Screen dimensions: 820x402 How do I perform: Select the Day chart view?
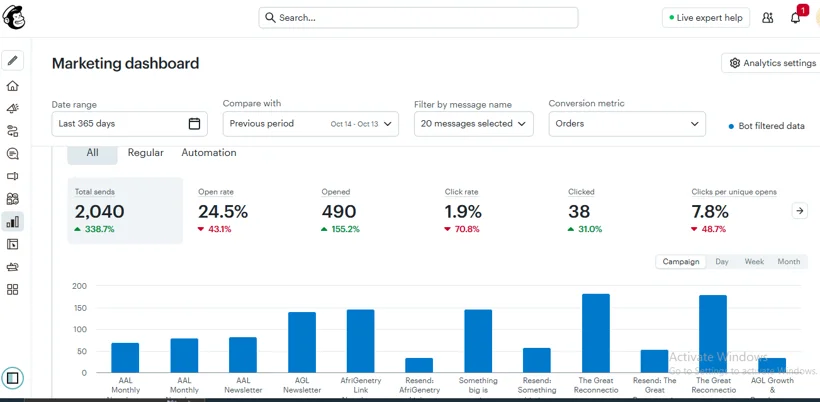tap(722, 261)
